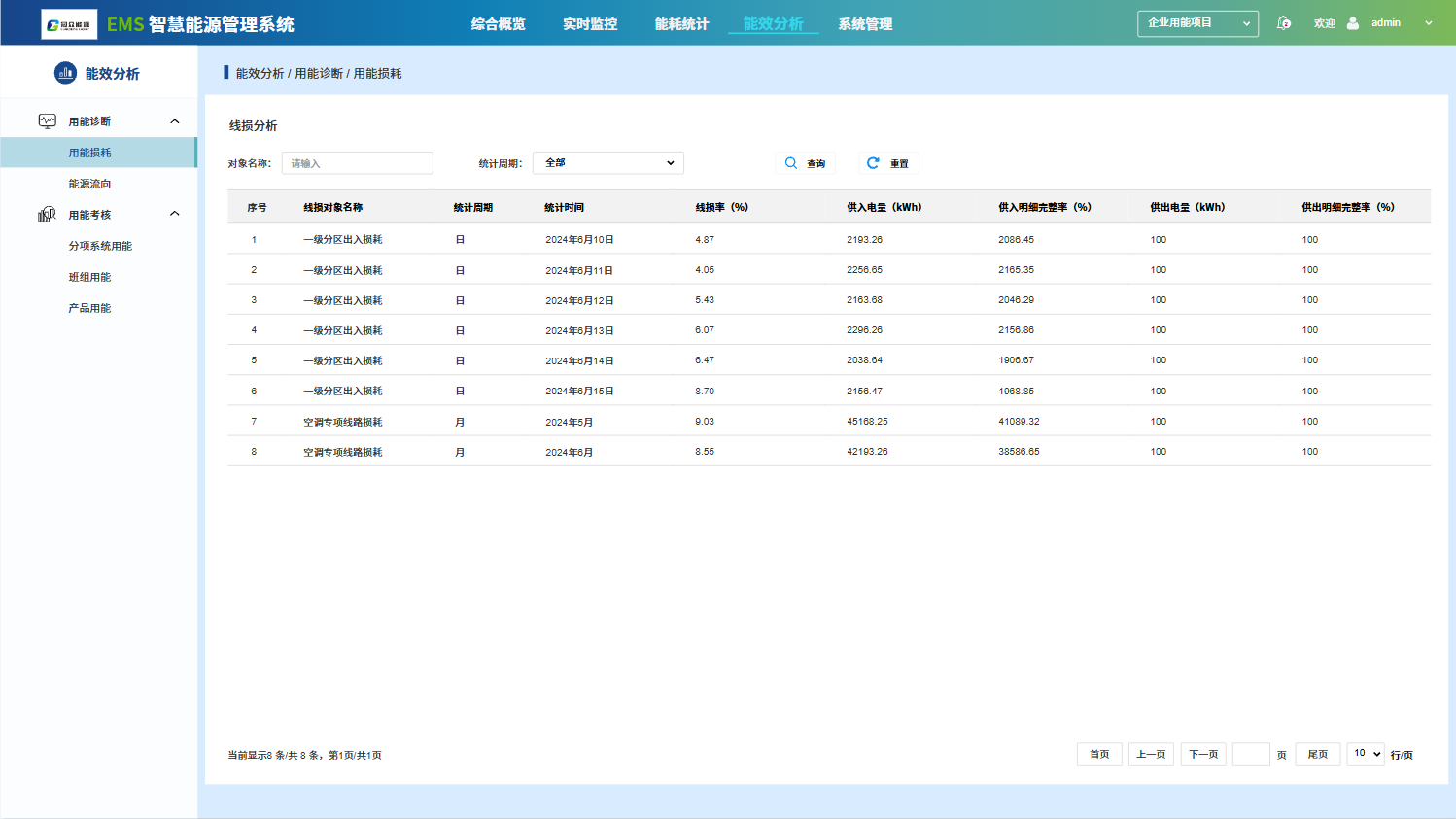Open the 企业用能项目 project selector
Viewport: 1456px width, 819px height.
point(1197,23)
